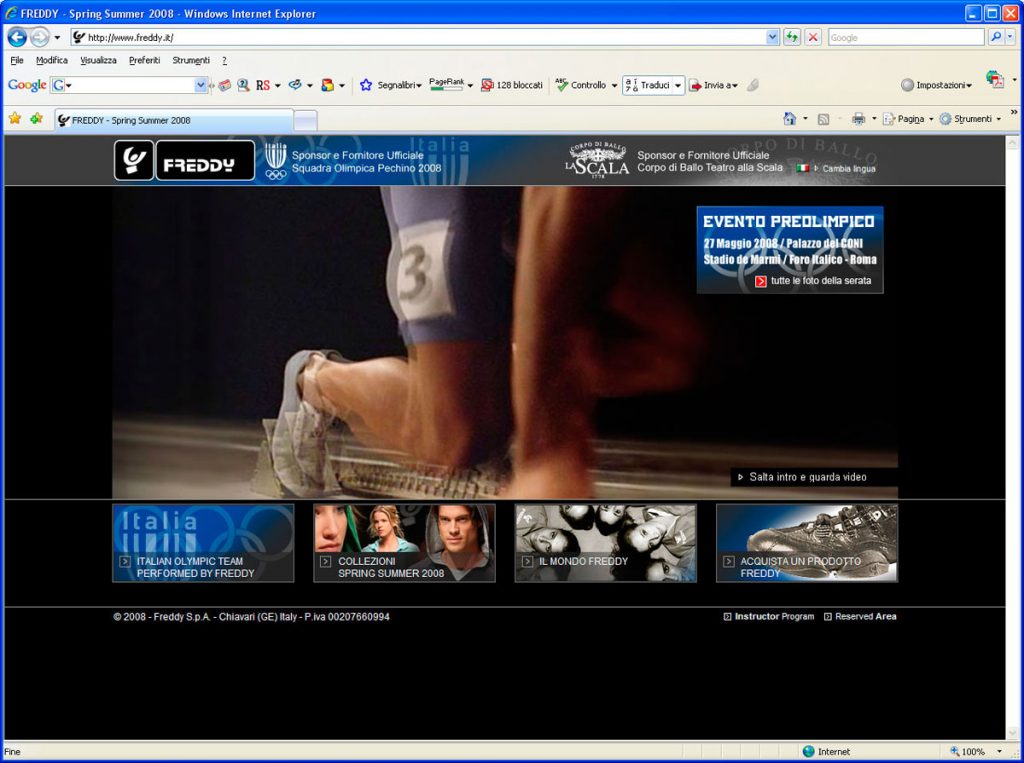The height and width of the screenshot is (763, 1024).
Task: Open the Preferiti menu
Action: (x=144, y=60)
